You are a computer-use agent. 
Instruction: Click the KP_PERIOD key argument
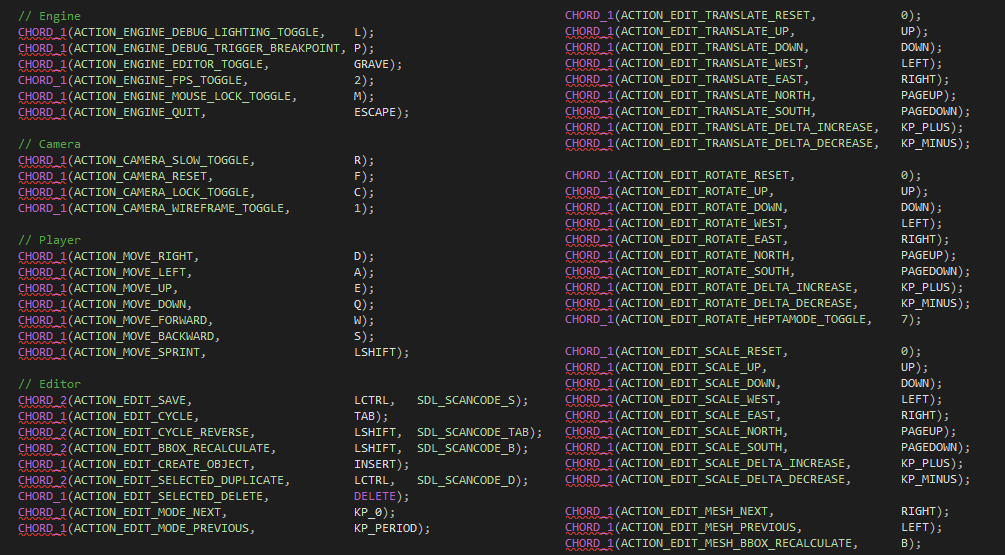click(388, 528)
